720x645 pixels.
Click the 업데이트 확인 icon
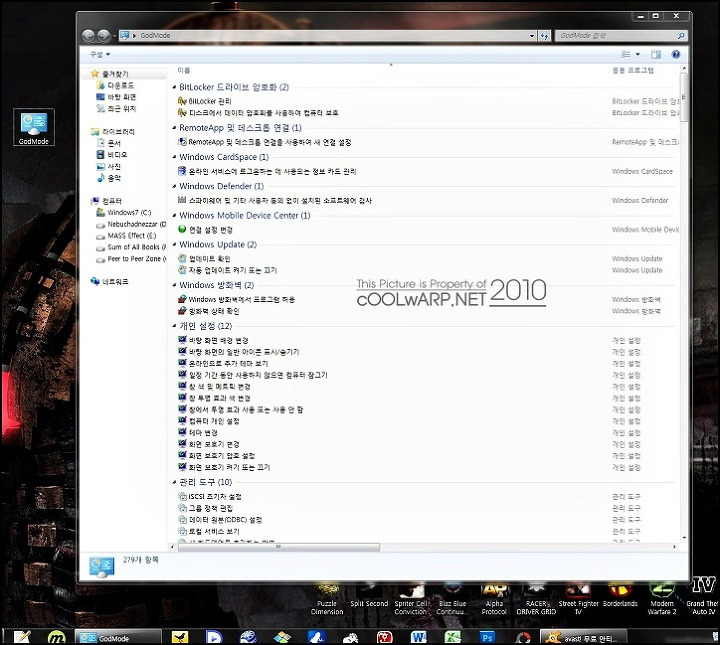pyautogui.click(x=182, y=258)
